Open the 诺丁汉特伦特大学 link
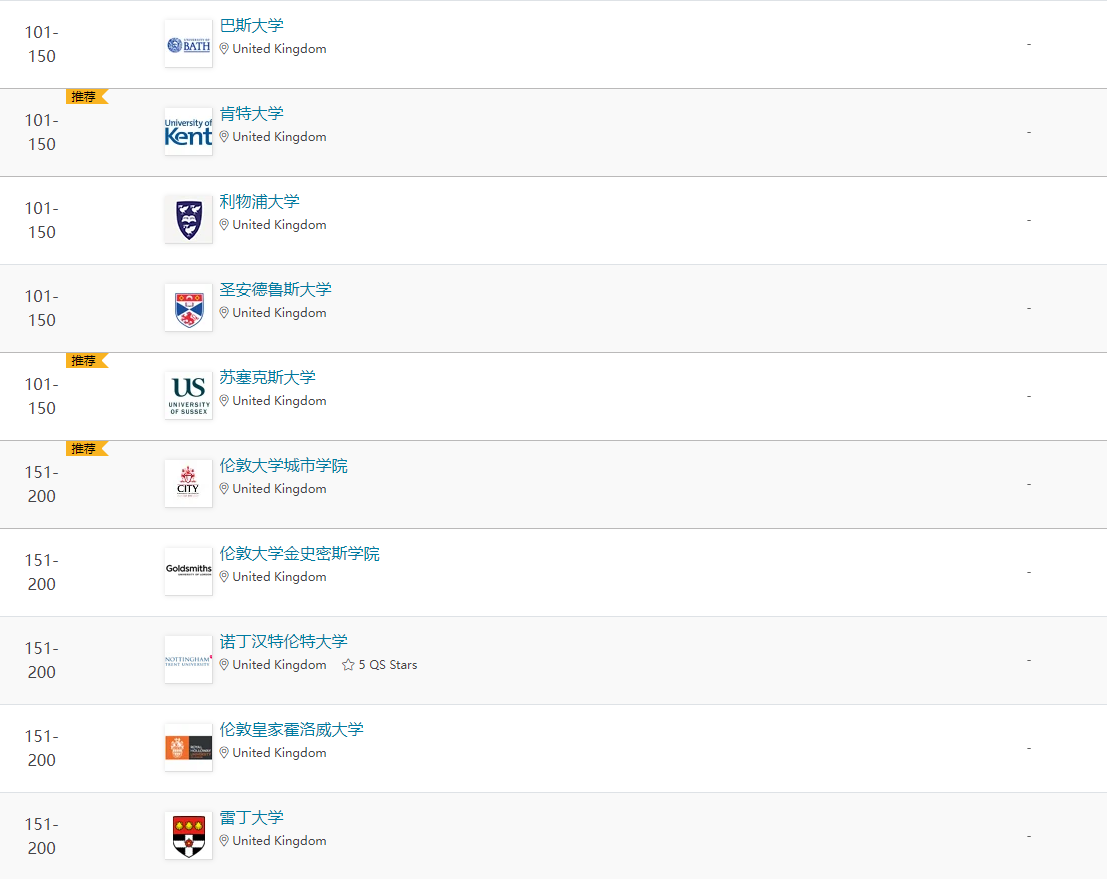The width and height of the screenshot is (1107, 879). point(283,641)
